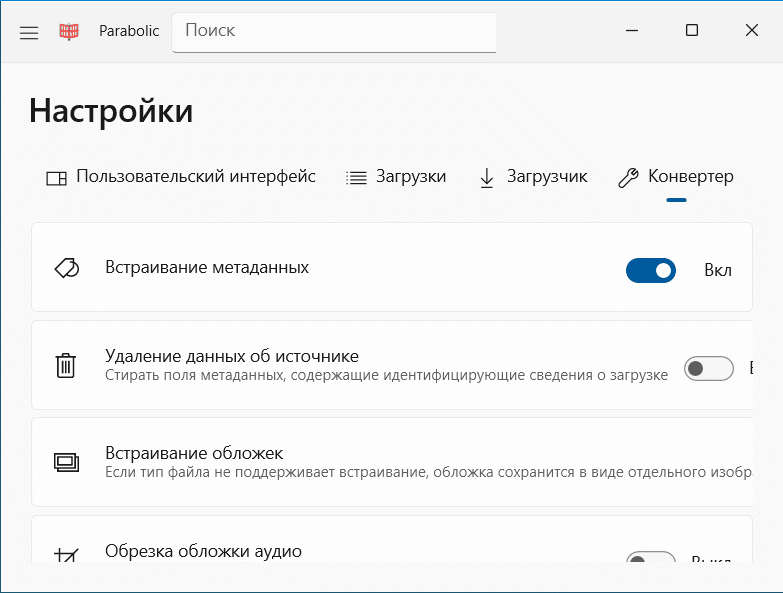Click the audio cover crop icon
The width and height of the screenshot is (783, 593).
pyautogui.click(x=66, y=555)
